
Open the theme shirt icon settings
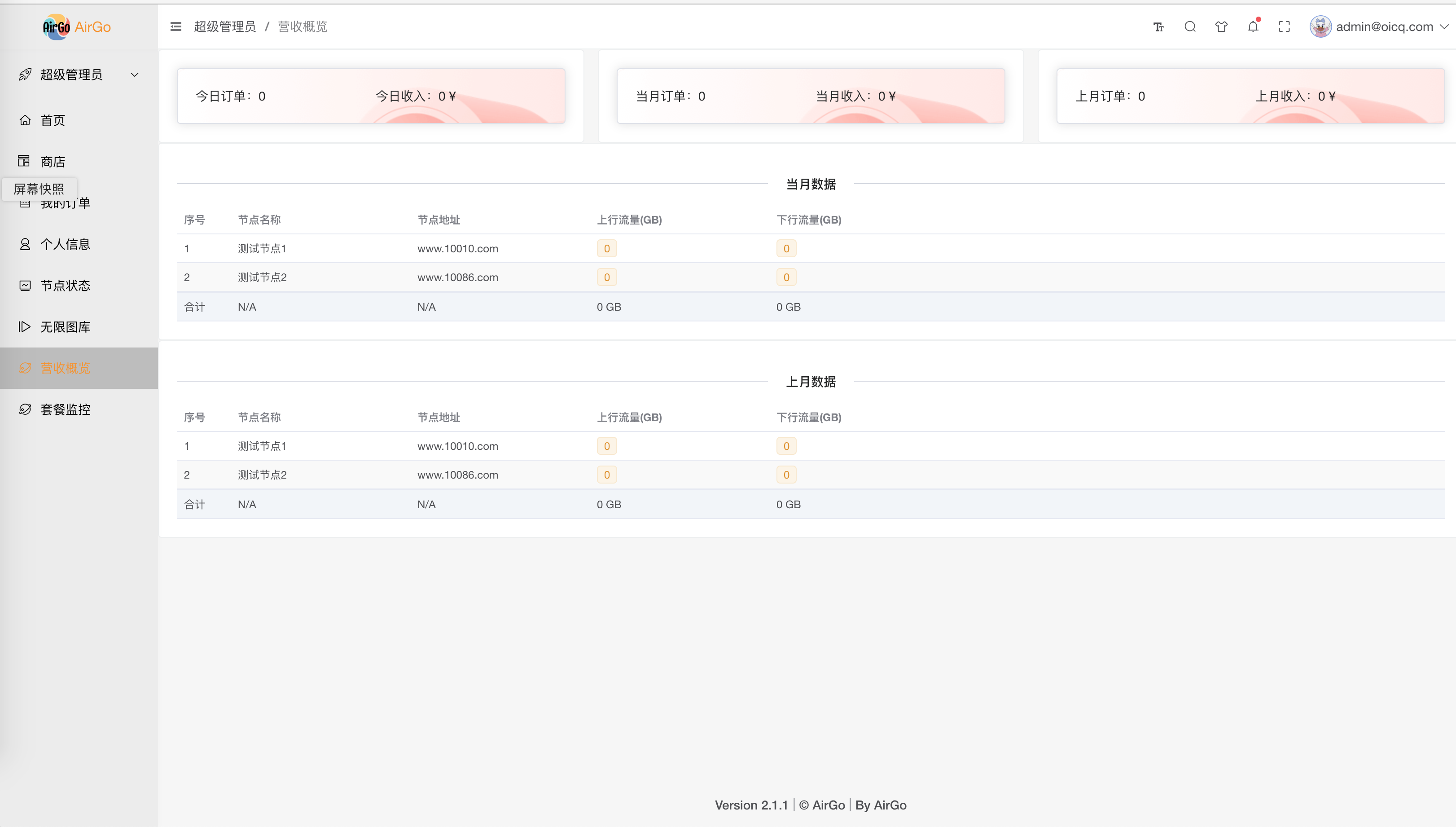(x=1222, y=26)
